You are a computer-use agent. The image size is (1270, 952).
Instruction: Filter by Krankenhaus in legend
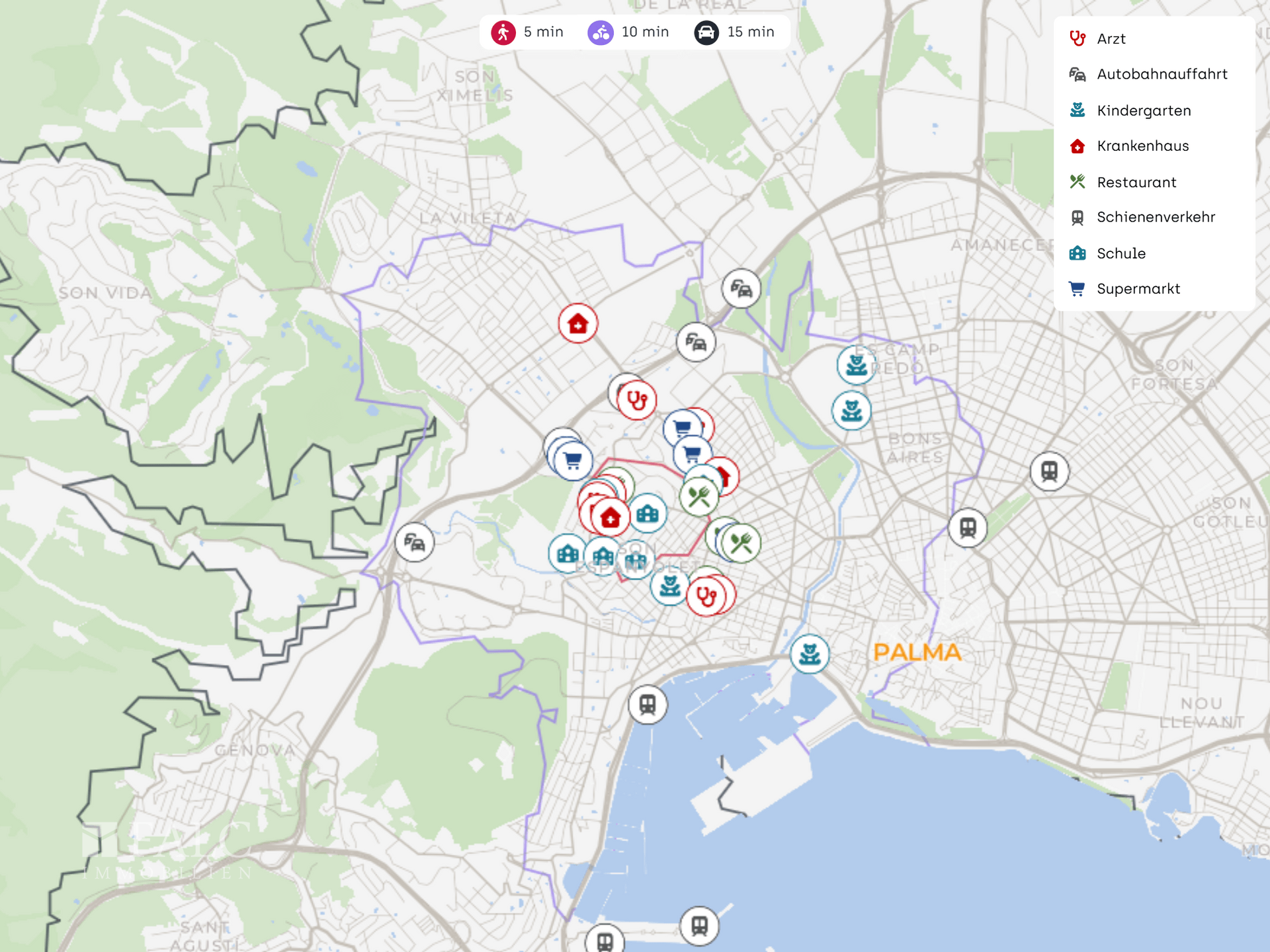pos(1142,146)
